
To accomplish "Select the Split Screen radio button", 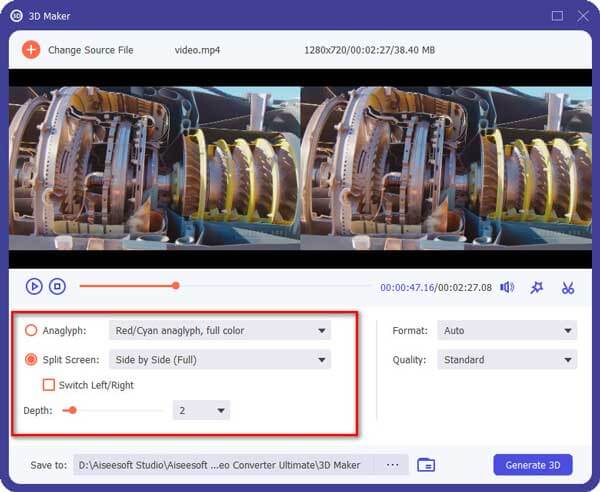I will click(31, 360).
